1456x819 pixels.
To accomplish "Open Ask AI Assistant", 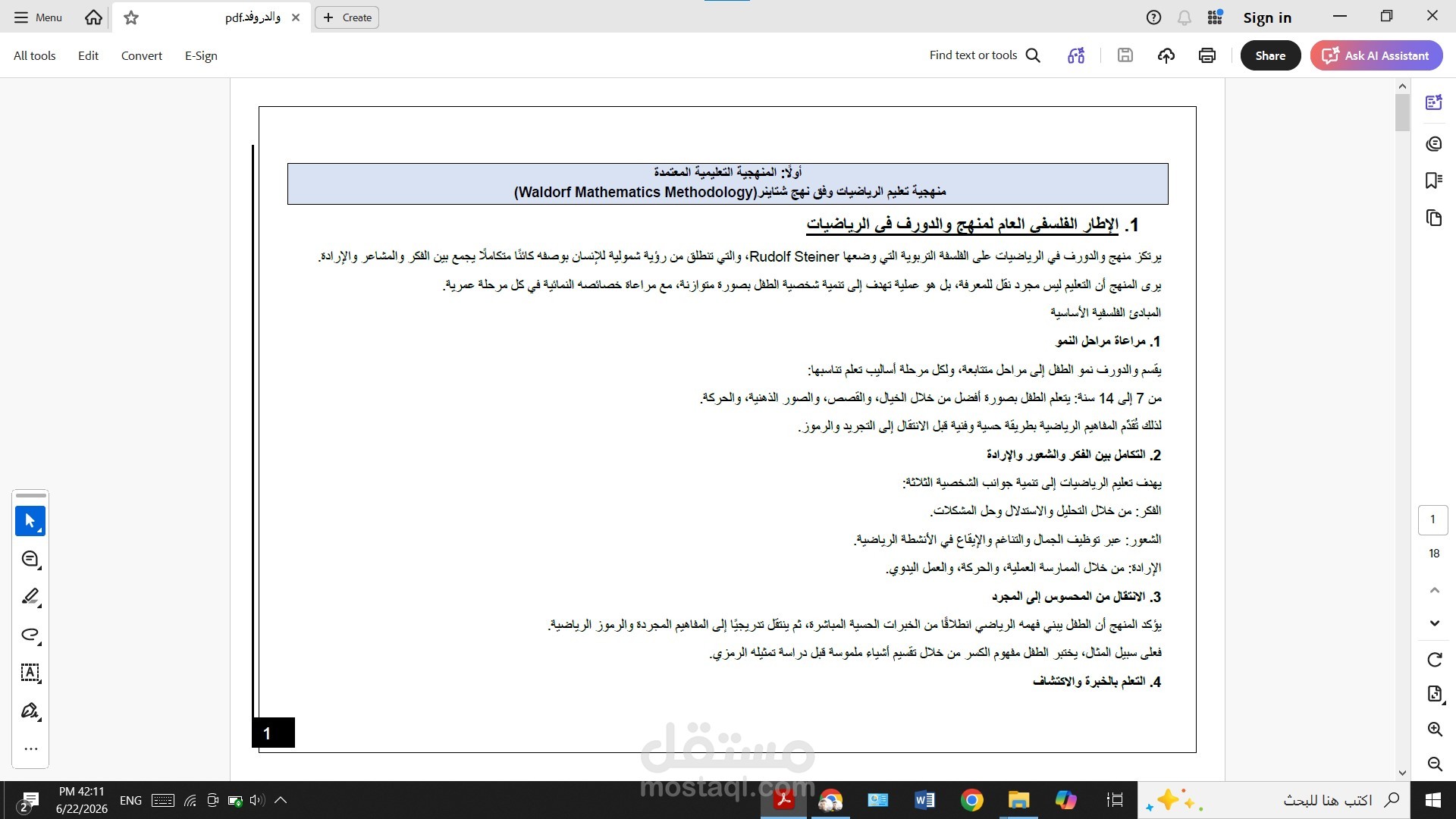I will 1376,55.
